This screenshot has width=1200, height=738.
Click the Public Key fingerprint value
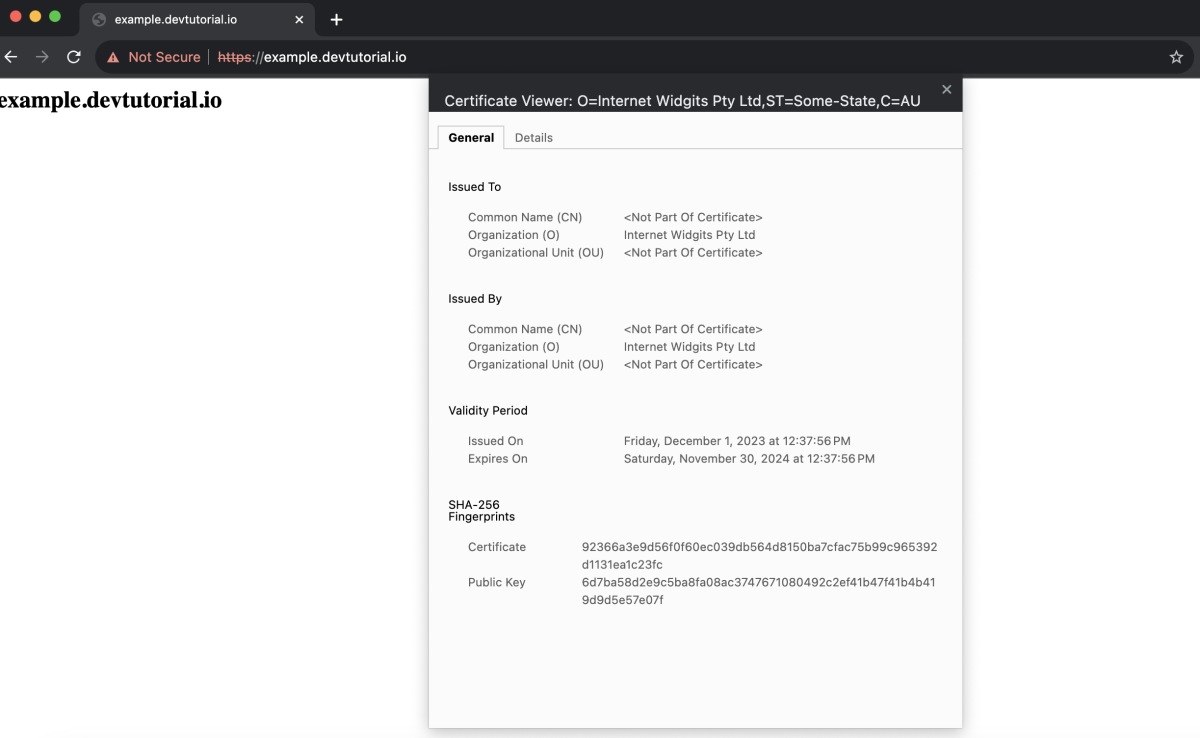[758, 591]
